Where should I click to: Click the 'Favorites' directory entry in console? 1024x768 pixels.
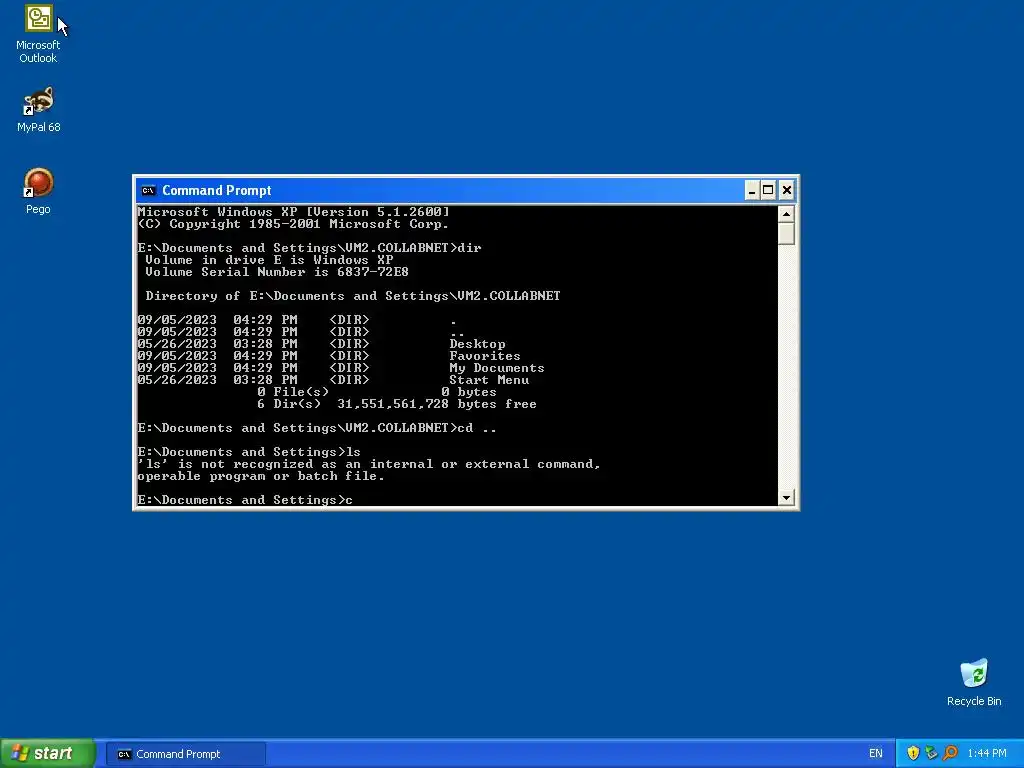[485, 356]
